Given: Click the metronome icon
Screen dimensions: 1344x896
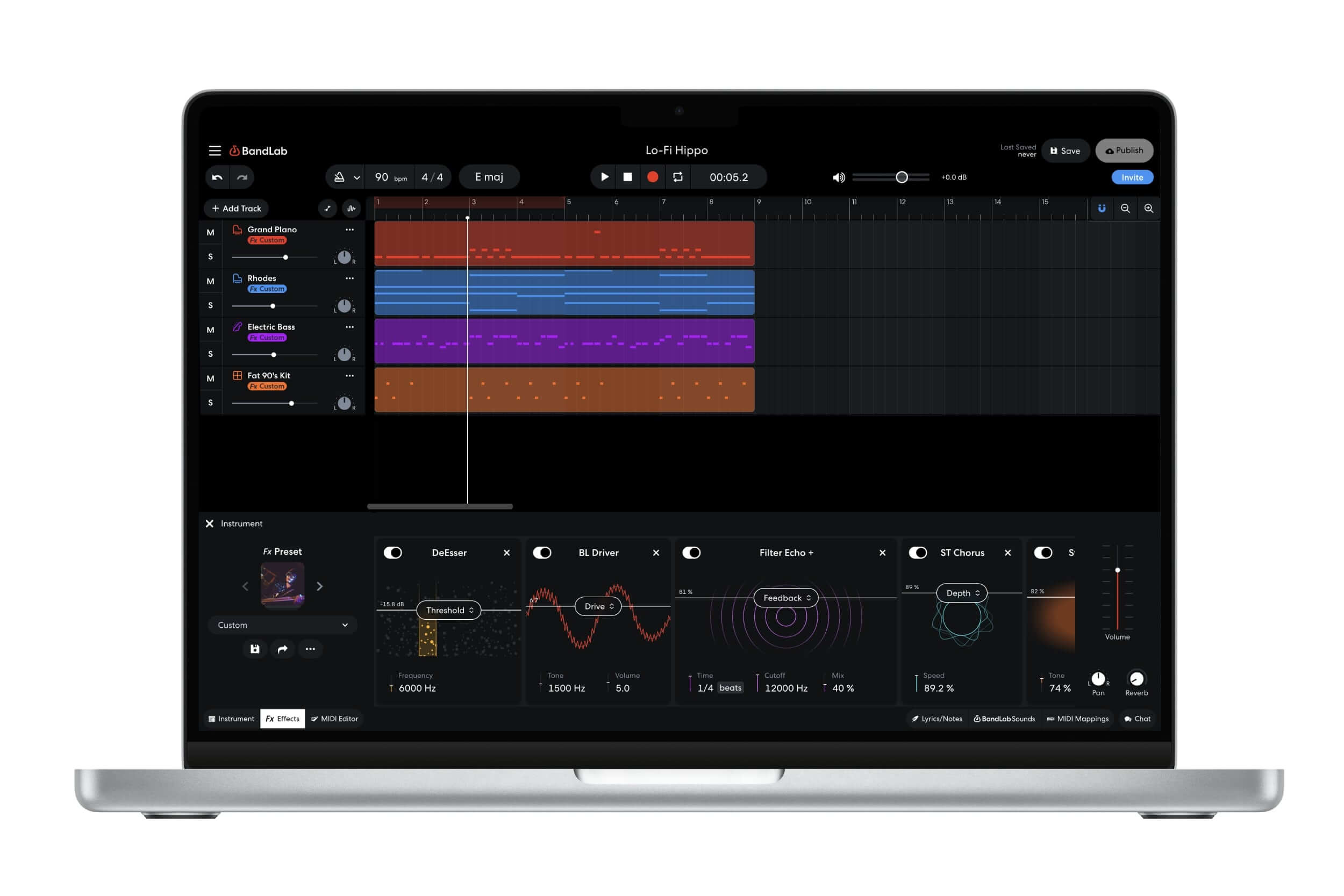Looking at the screenshot, I should pos(339,177).
